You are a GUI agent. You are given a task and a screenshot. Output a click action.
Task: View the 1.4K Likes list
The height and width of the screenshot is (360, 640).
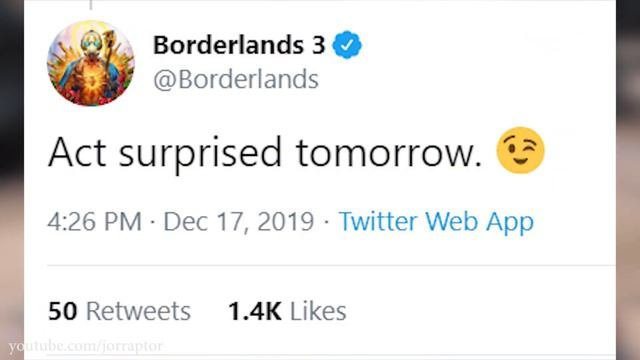287,311
